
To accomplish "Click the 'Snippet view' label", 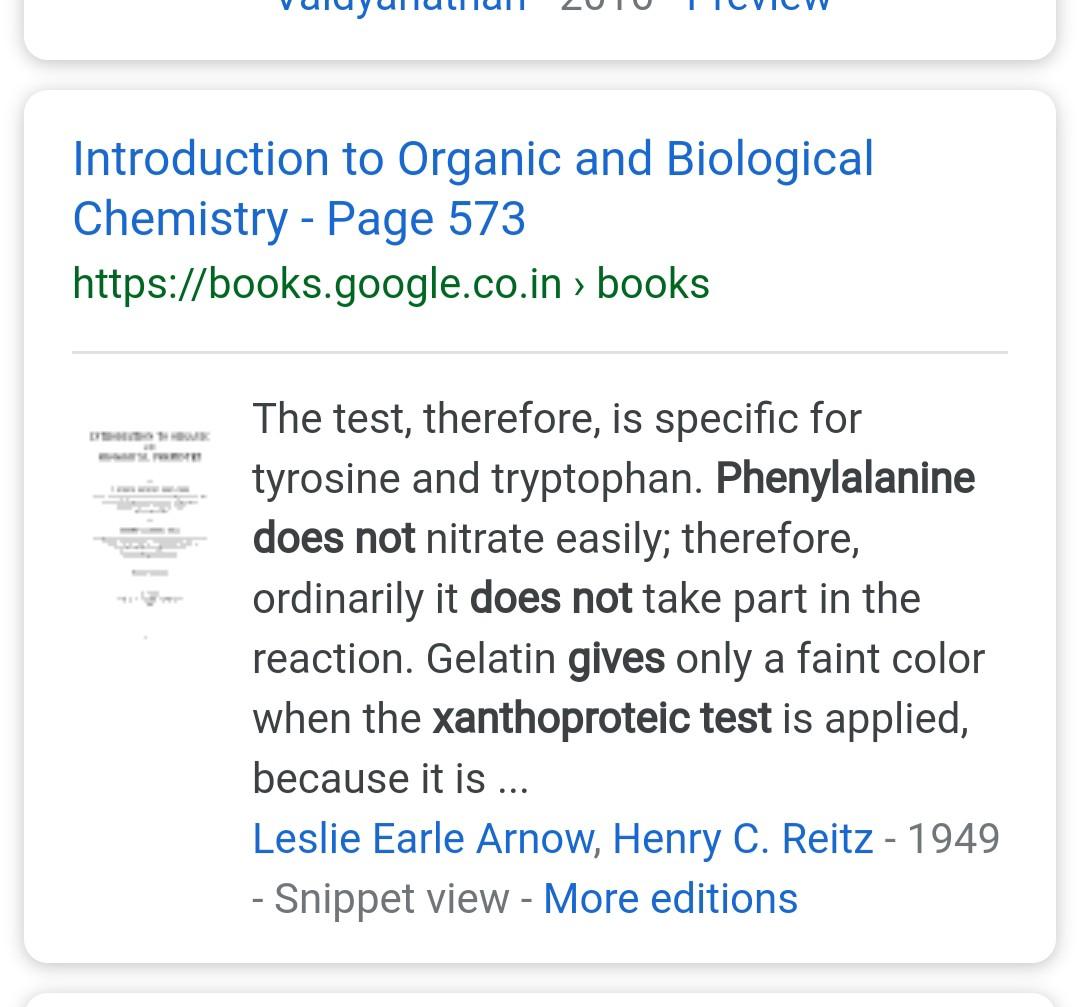I will pos(391,899).
